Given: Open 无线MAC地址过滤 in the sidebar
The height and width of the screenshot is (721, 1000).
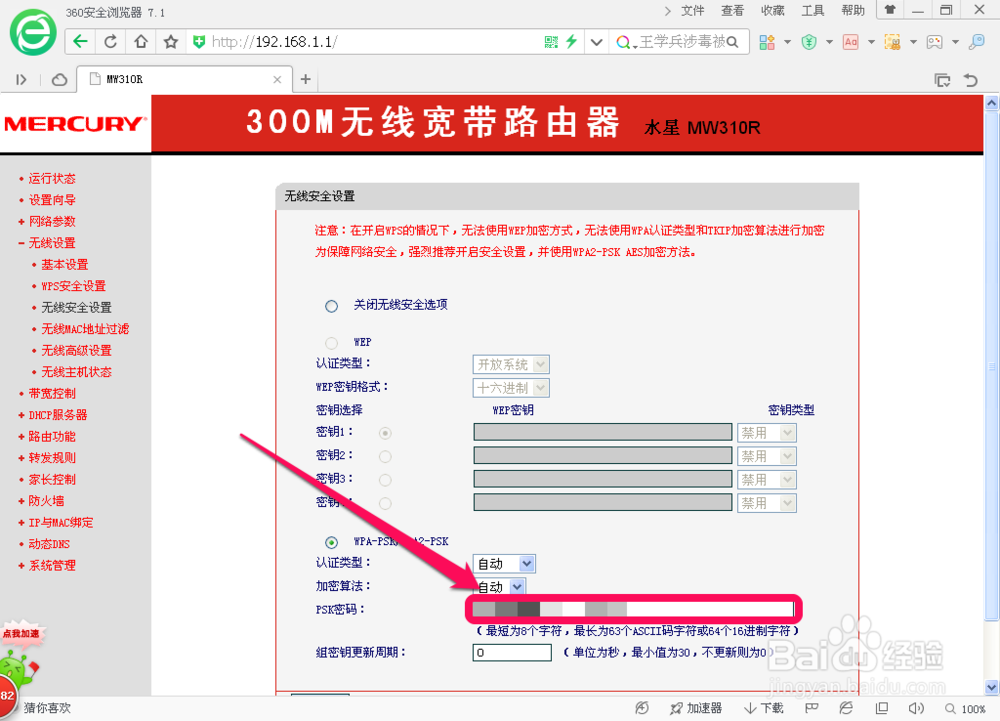Looking at the screenshot, I should point(85,329).
